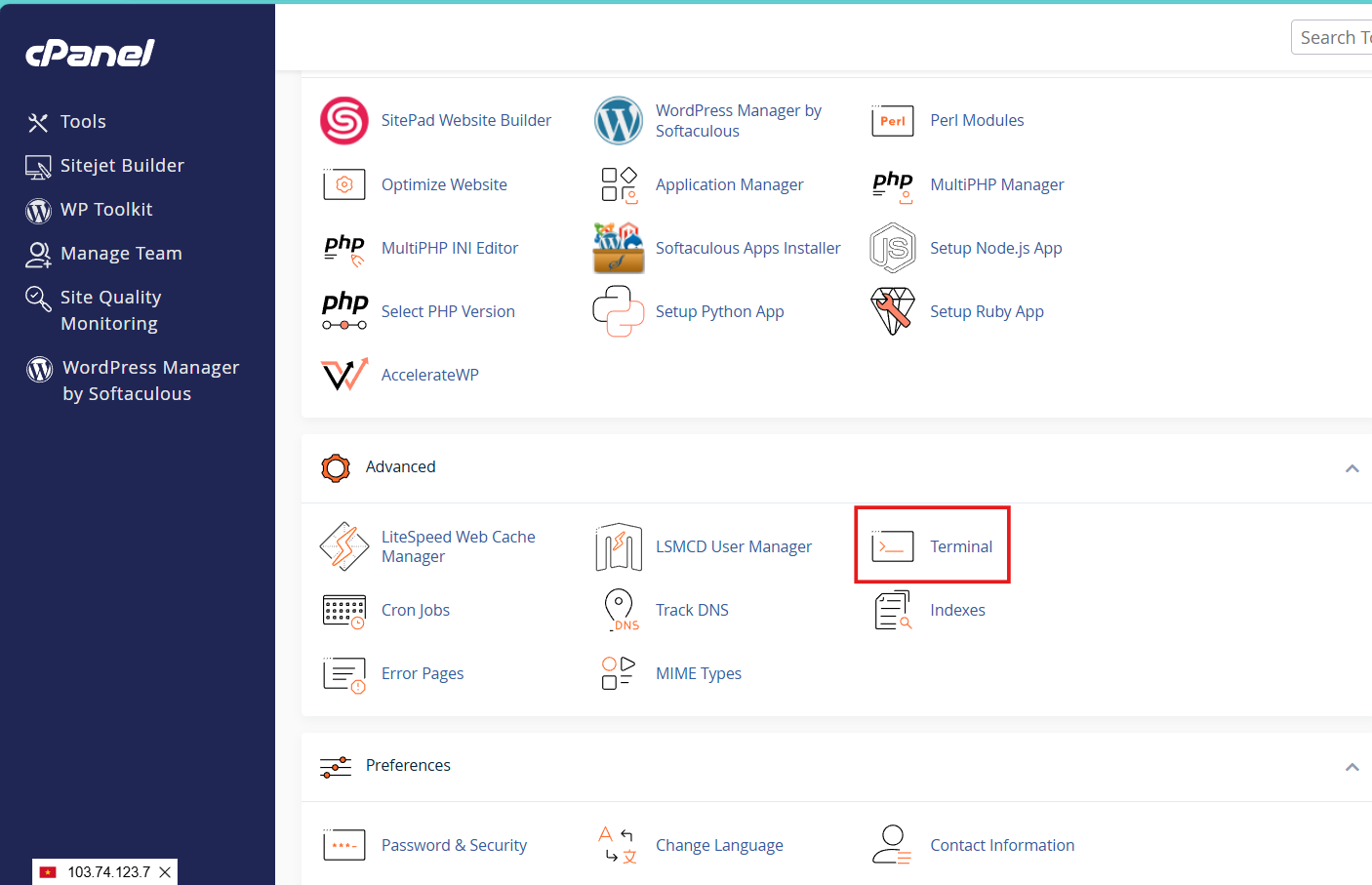
Task: Click the Cron Jobs keyboard icon
Action: [344, 611]
